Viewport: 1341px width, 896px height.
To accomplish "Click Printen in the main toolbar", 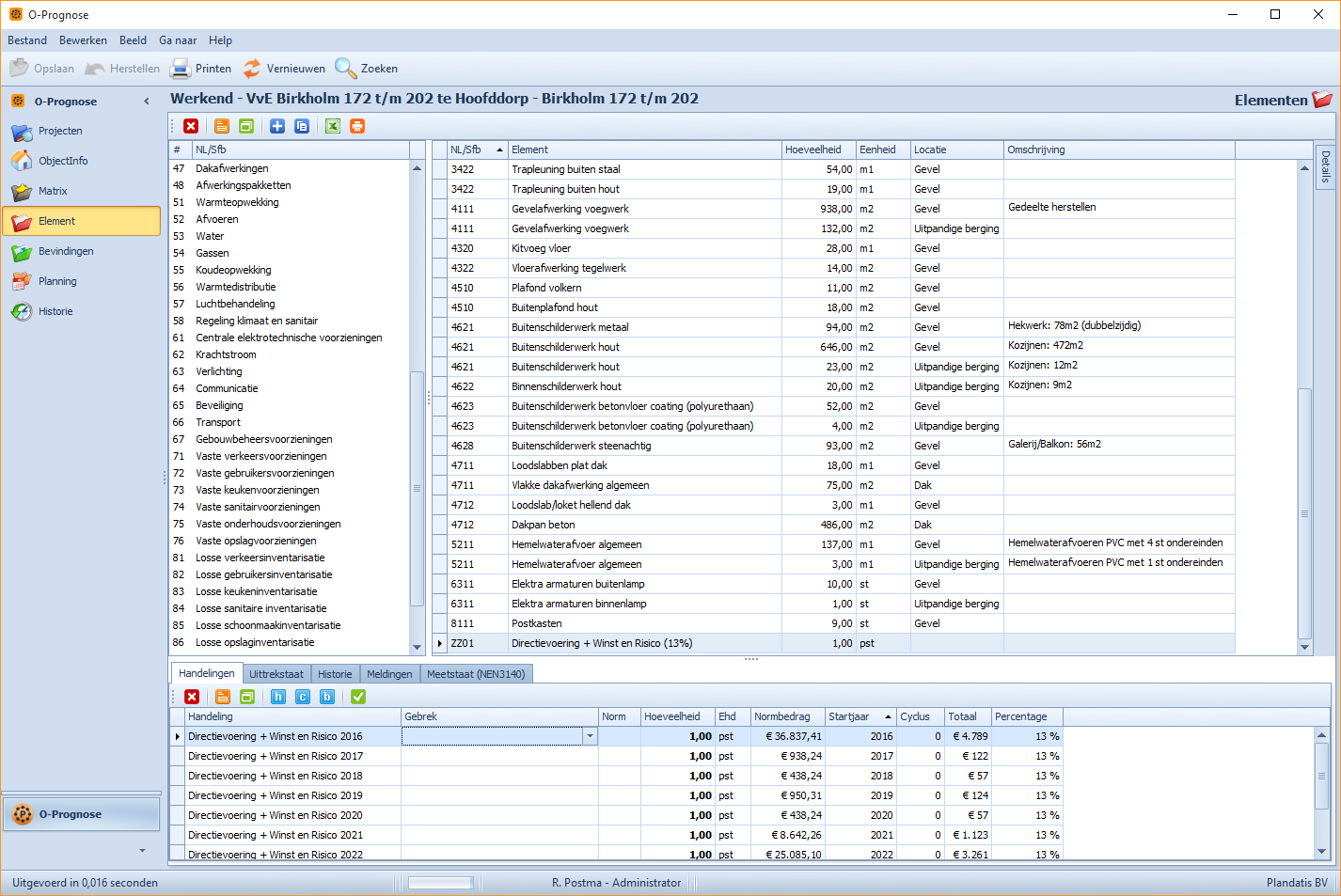I will 200,69.
